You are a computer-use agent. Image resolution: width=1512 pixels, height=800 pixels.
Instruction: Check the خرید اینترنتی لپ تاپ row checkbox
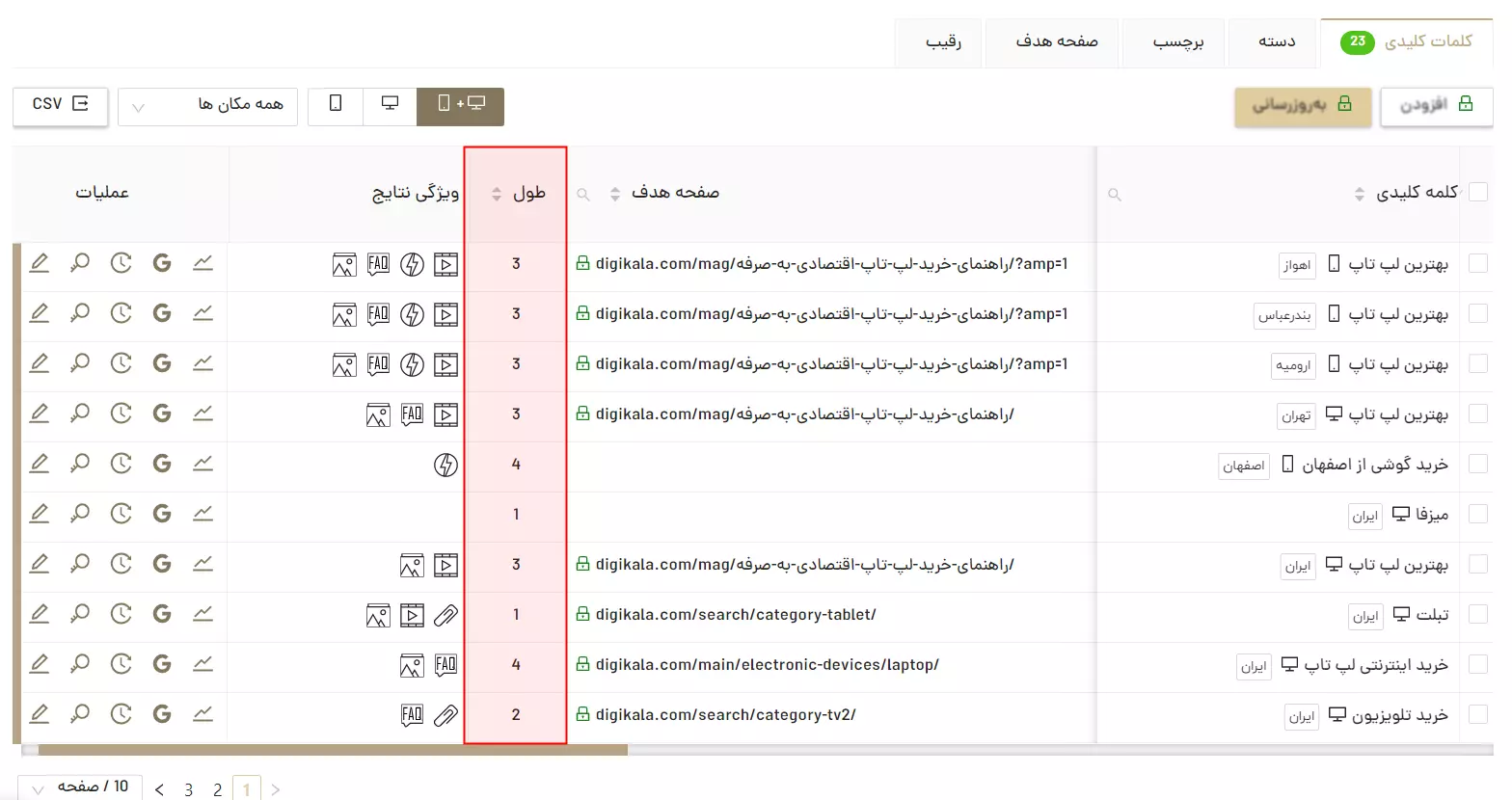(x=1477, y=664)
